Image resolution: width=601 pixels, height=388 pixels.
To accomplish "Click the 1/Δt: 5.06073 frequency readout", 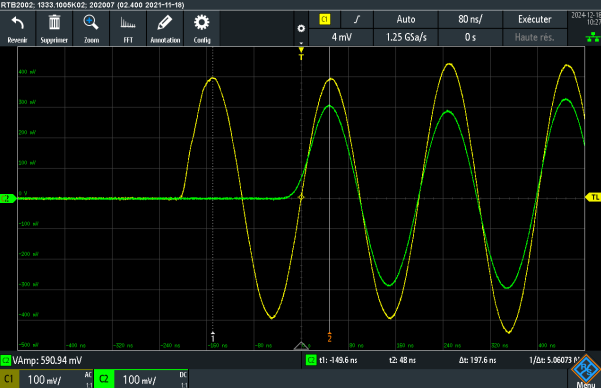I will 554,360.
